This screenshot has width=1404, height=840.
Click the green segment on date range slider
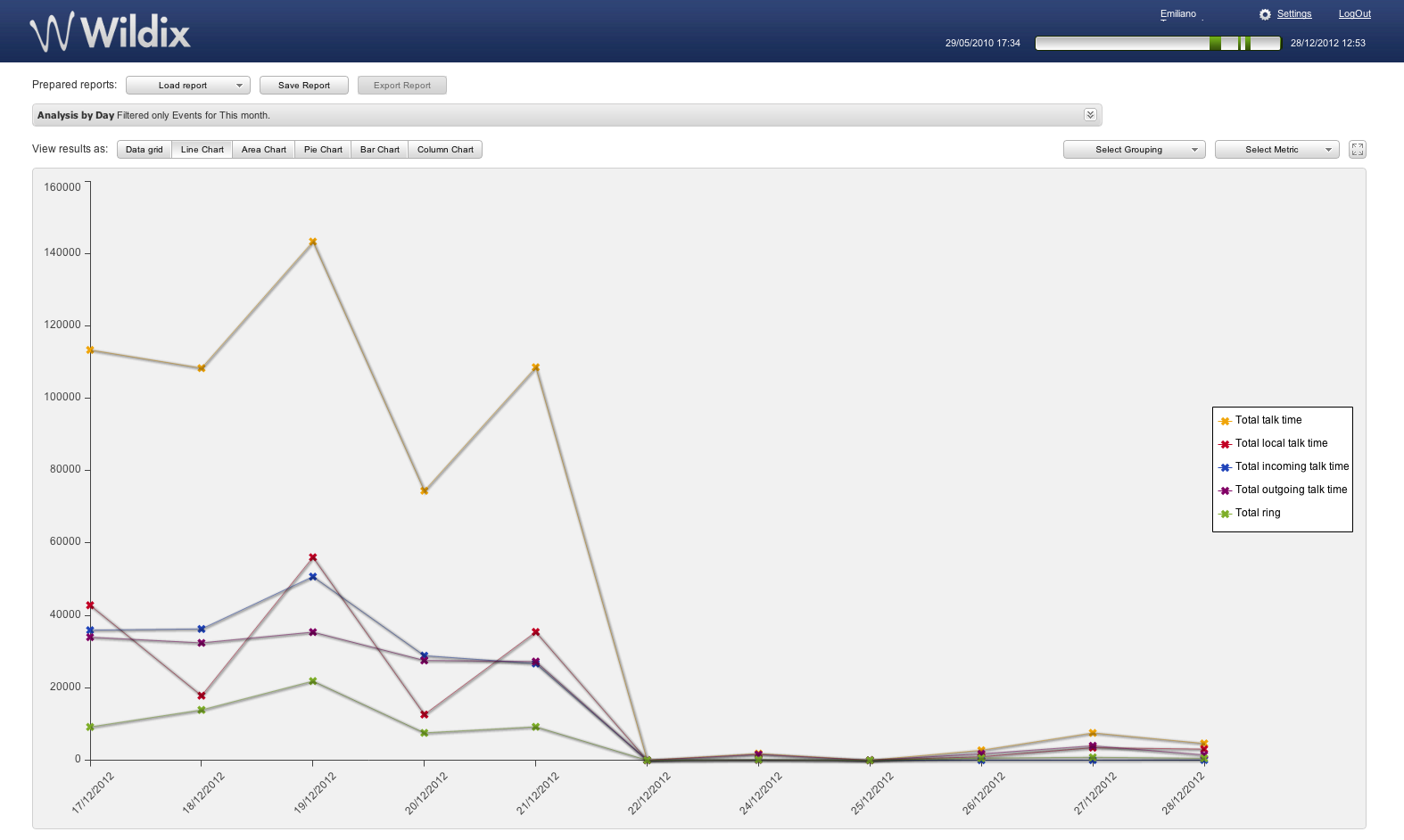coord(1215,44)
